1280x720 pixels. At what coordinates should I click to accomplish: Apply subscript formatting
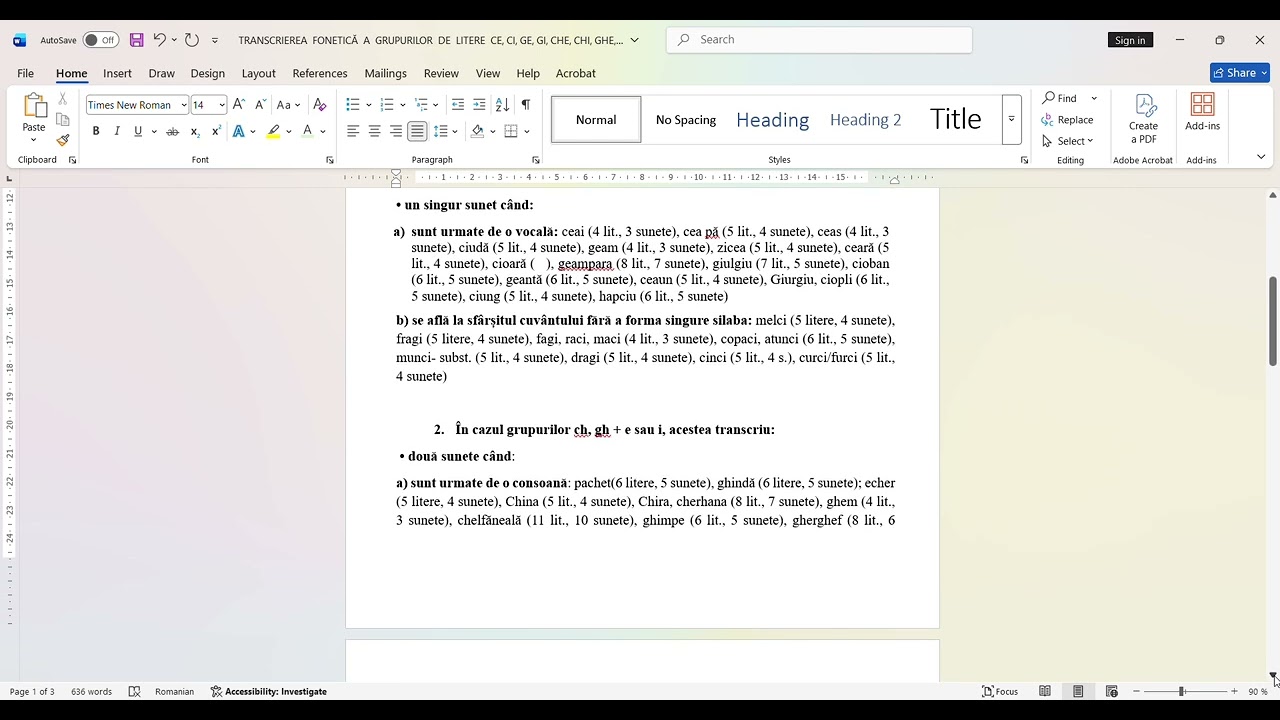(x=194, y=131)
